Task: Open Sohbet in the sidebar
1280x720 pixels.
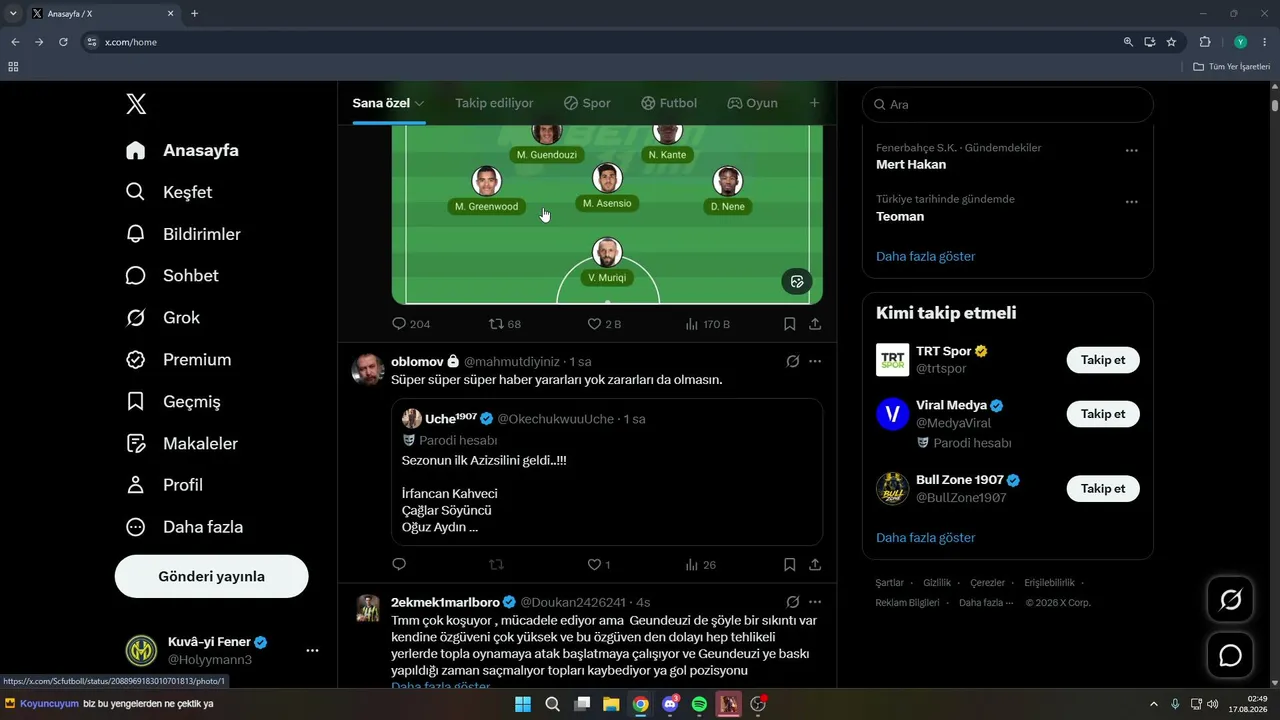Action: pyautogui.click(x=172, y=276)
